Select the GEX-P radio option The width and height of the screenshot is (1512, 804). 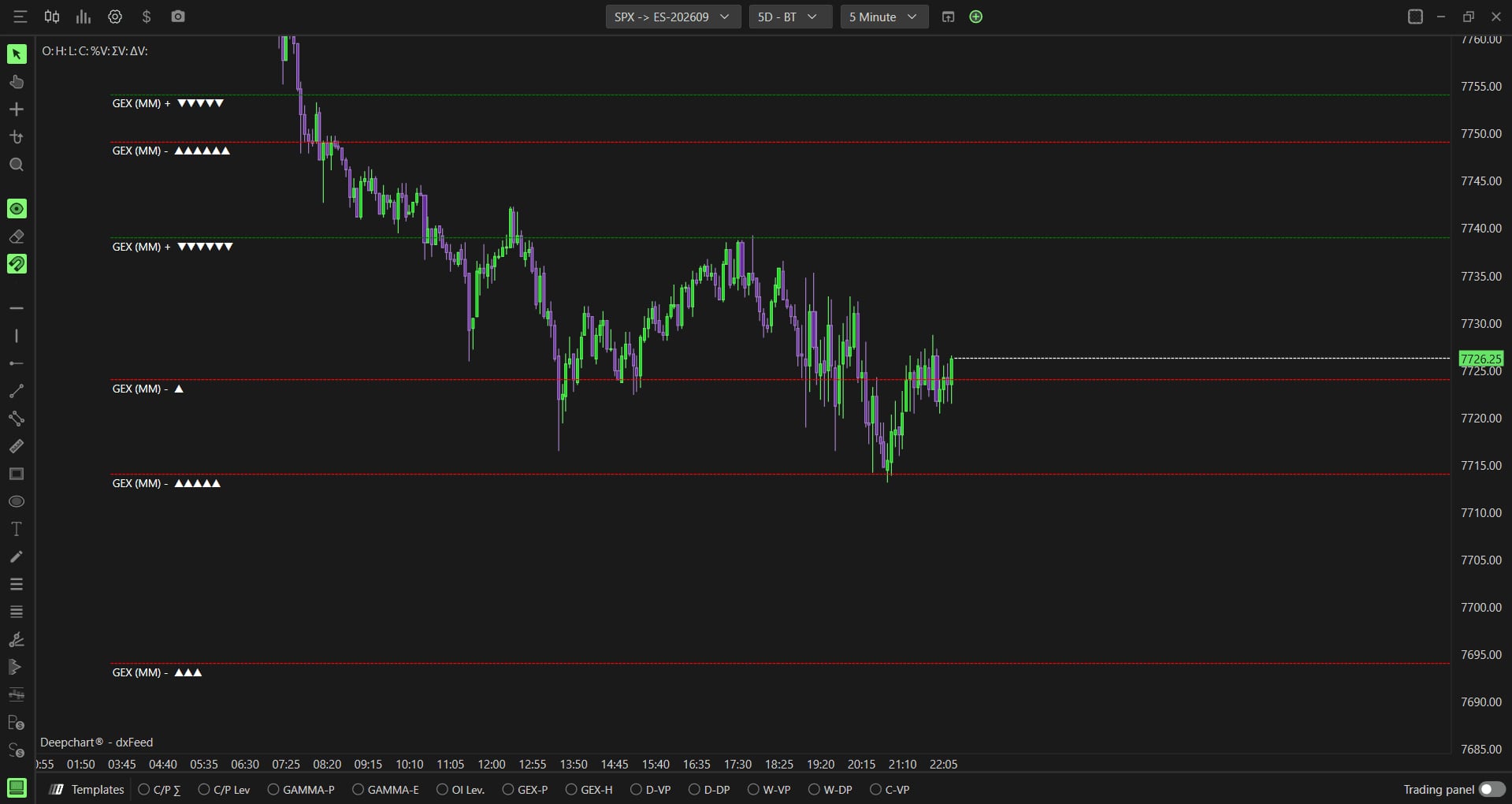pos(526,789)
